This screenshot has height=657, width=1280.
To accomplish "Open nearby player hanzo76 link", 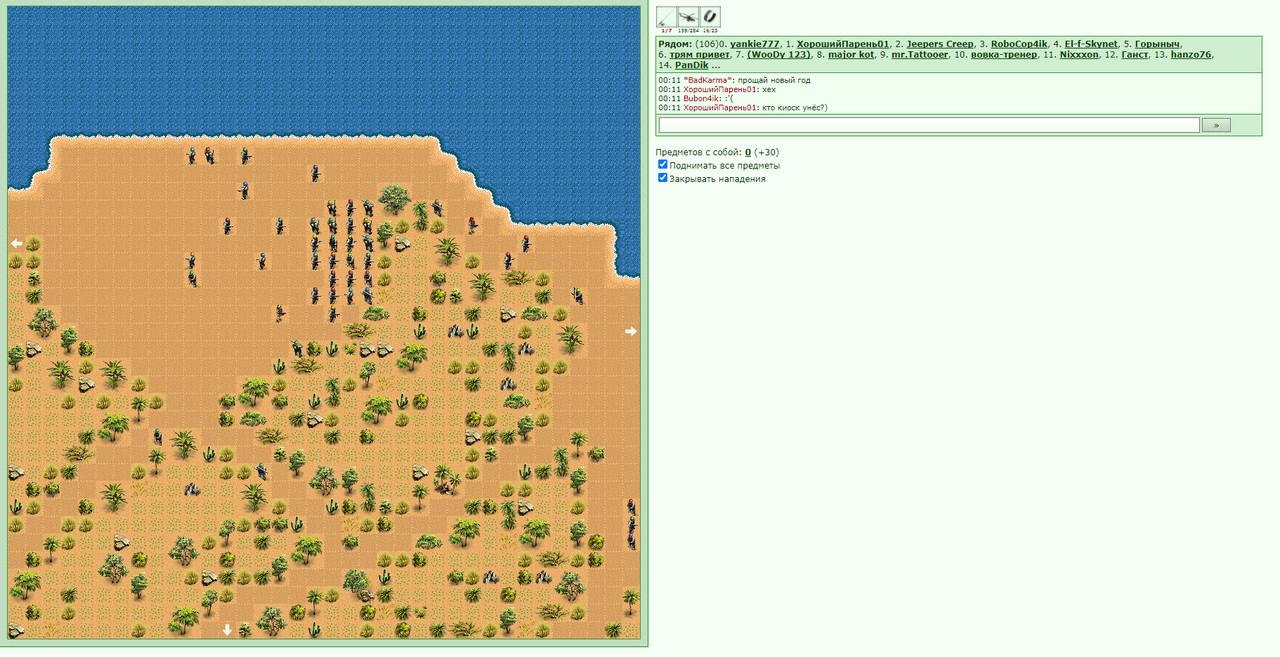I will point(1191,55).
